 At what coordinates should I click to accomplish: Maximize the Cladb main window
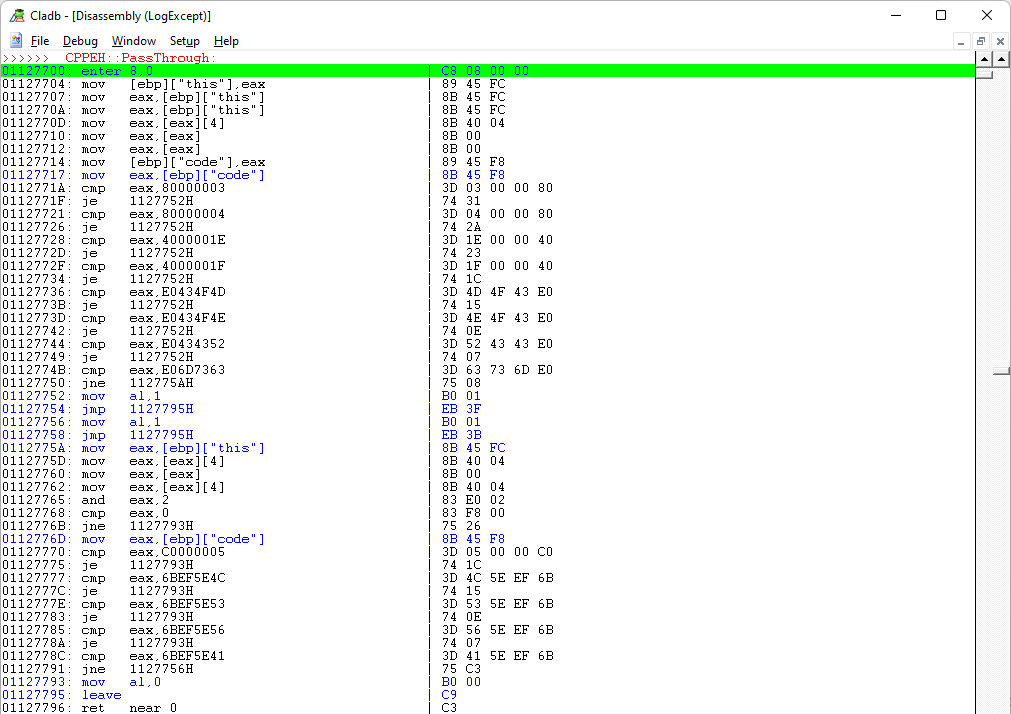[x=941, y=15]
